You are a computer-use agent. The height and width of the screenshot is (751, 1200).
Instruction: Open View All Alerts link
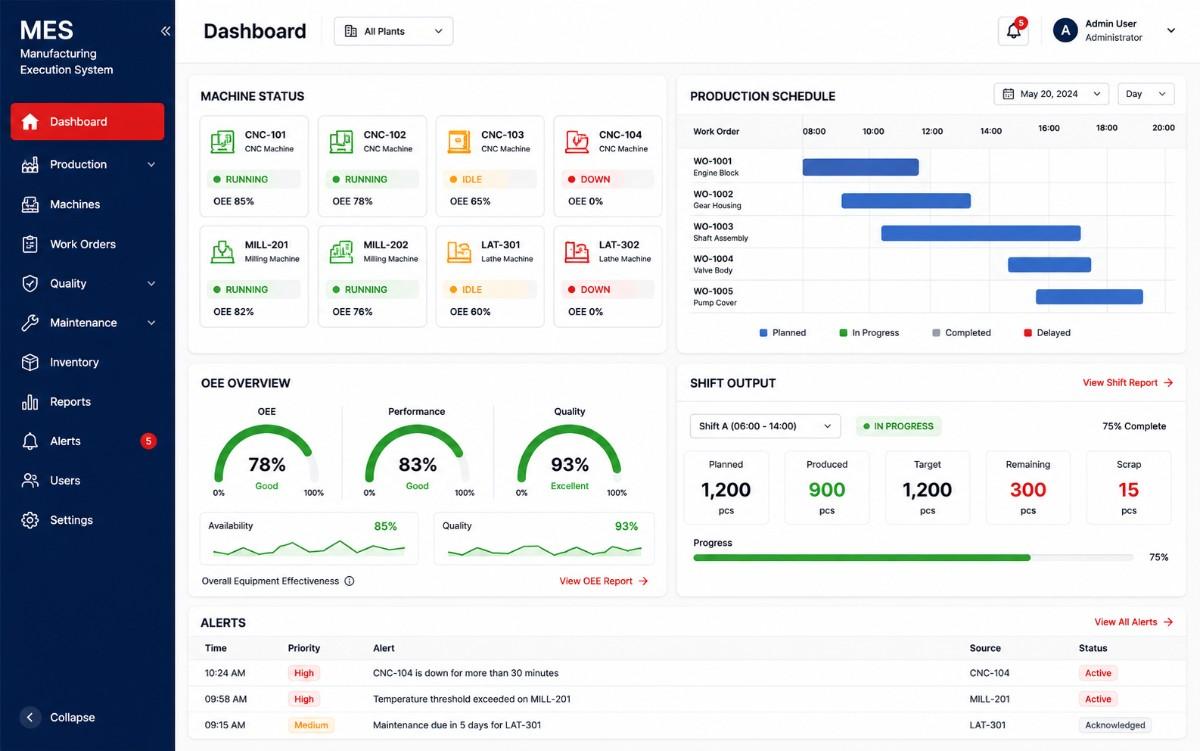pyautogui.click(x=1134, y=622)
